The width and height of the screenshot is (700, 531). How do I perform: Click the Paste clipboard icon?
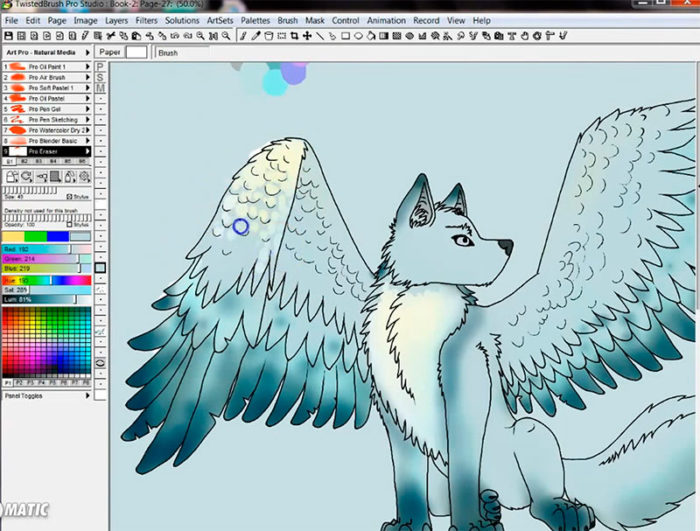[137, 36]
